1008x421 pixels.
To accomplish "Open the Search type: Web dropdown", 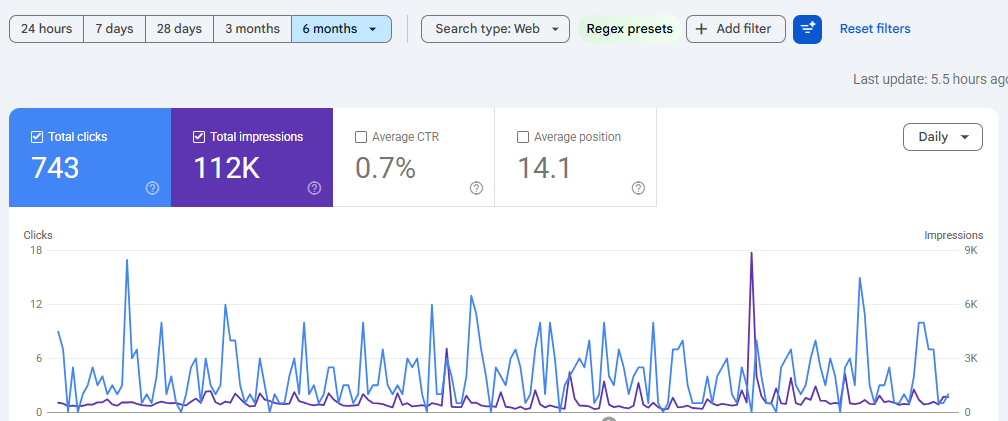I will (x=496, y=29).
